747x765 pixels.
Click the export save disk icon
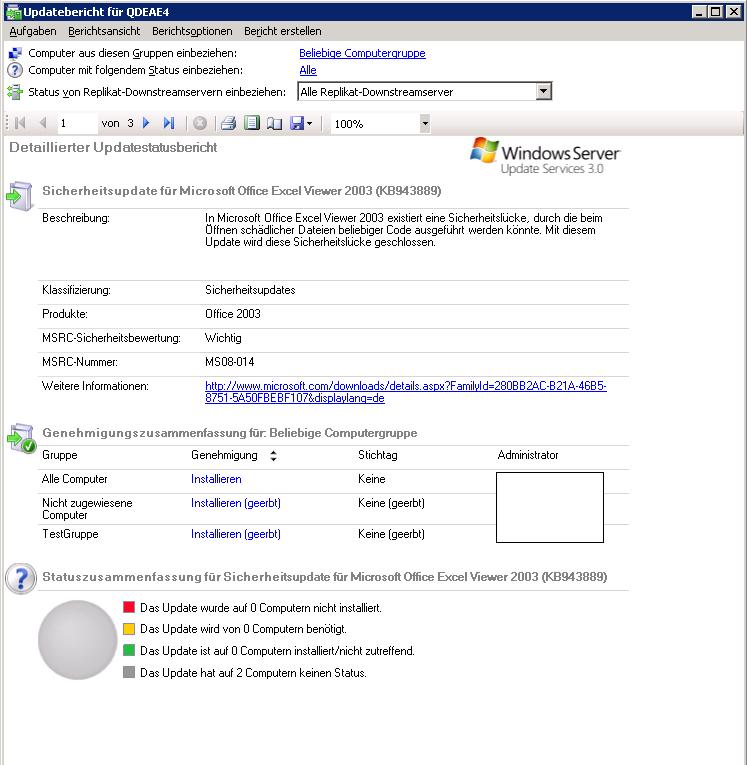297,123
